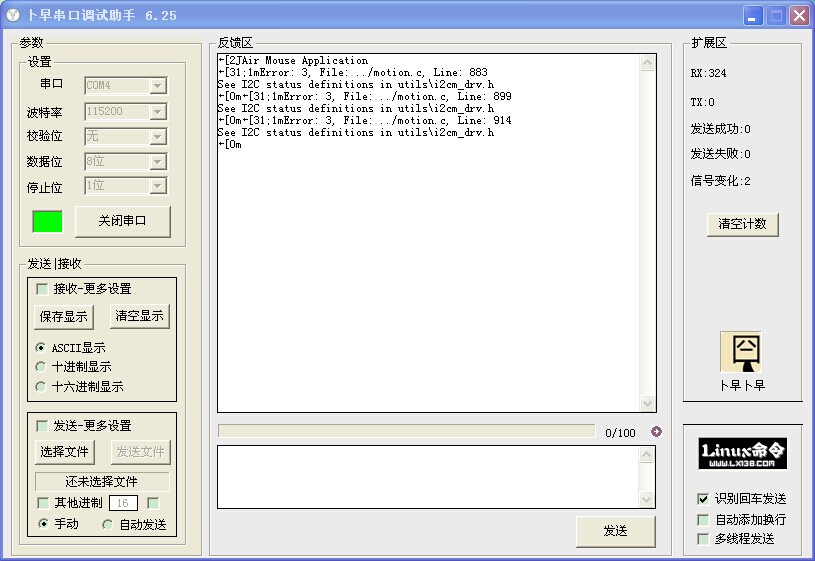Click the 还未选择文件 status label

coord(102,481)
